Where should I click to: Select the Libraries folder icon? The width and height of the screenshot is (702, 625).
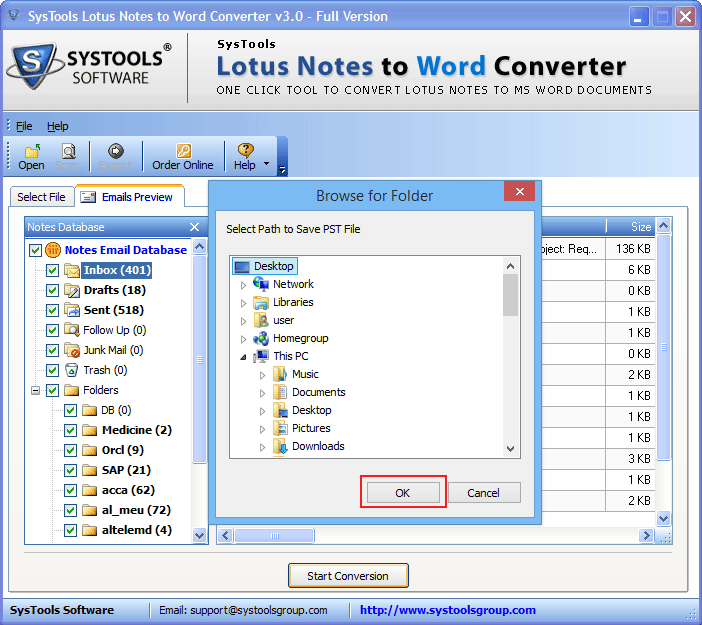point(261,302)
